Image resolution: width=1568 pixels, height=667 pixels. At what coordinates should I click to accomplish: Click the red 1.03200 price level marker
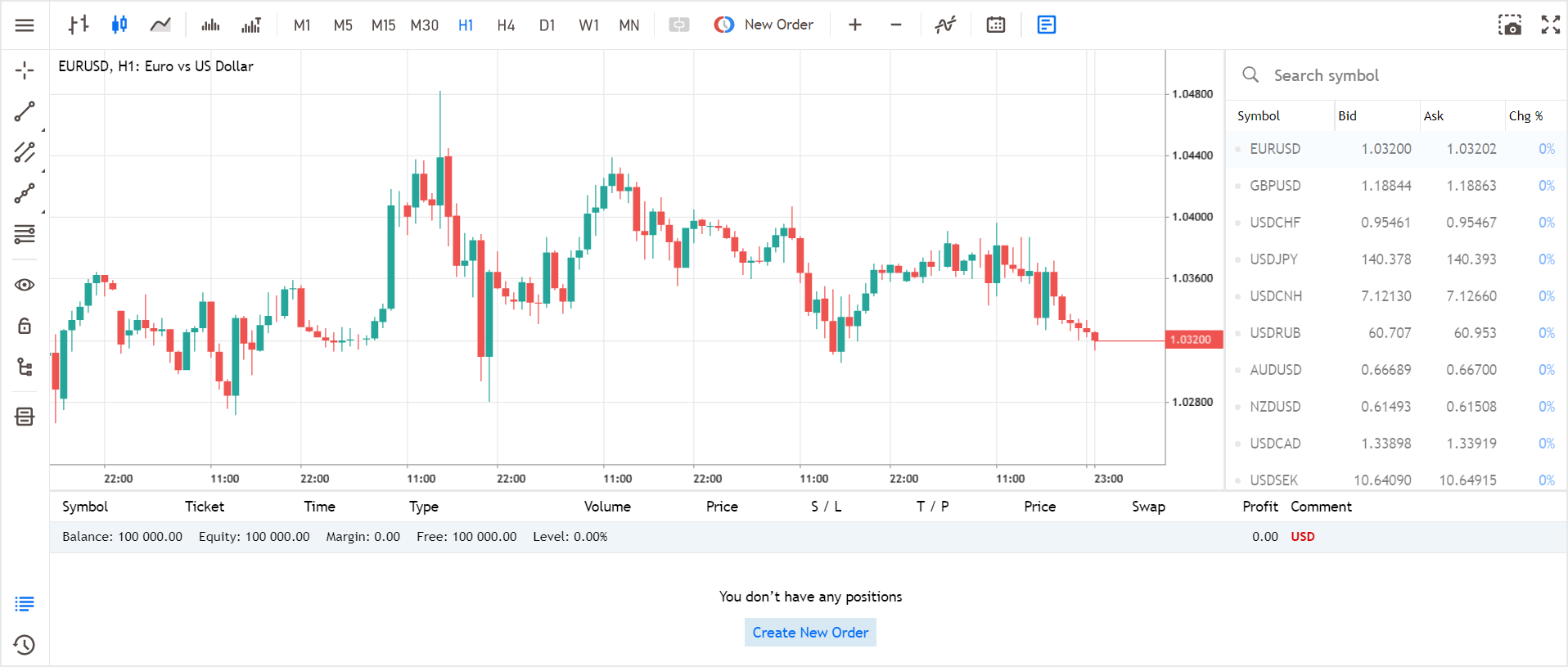[1193, 340]
